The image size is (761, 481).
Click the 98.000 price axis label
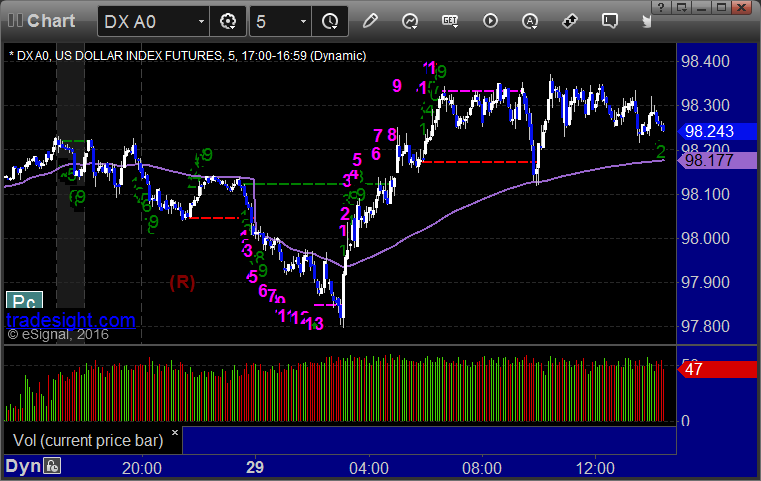(x=705, y=238)
